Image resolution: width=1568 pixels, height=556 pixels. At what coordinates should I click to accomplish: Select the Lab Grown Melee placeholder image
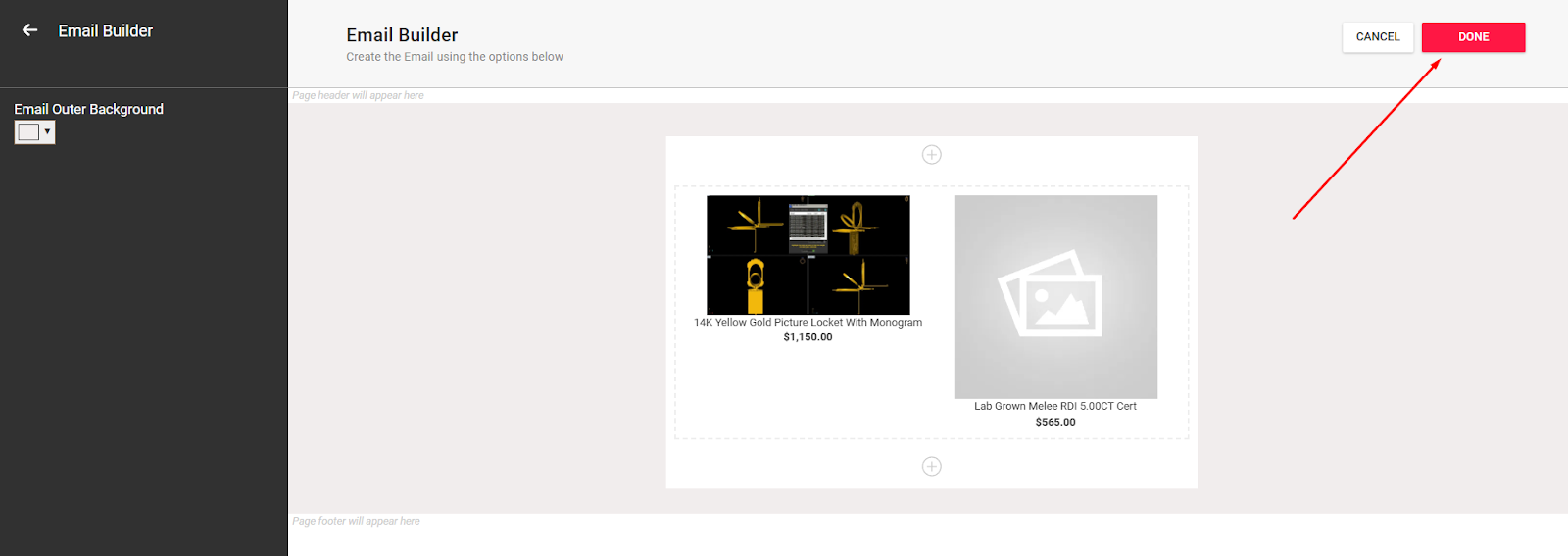1055,297
